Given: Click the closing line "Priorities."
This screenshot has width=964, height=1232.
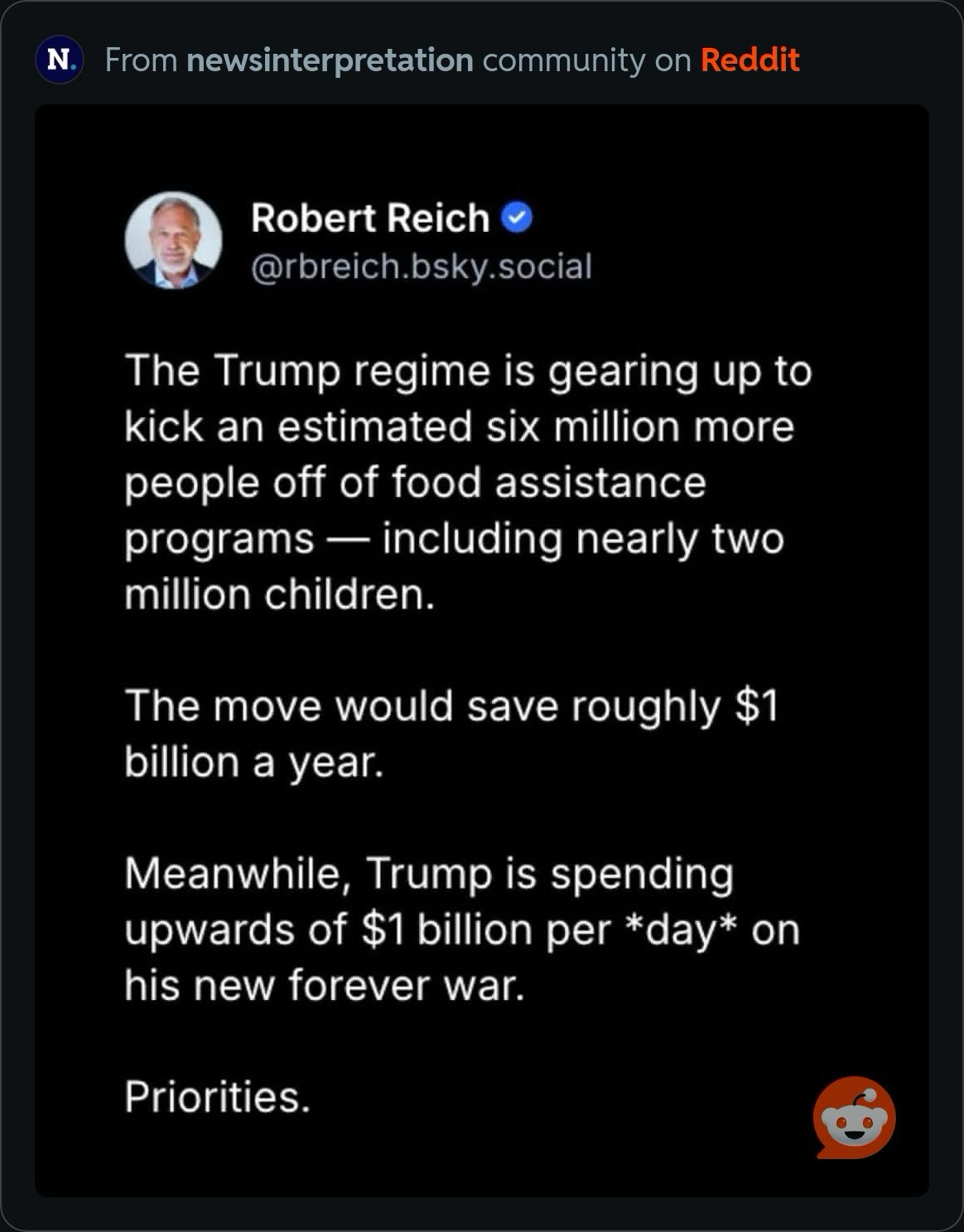Looking at the screenshot, I should 217,1097.
